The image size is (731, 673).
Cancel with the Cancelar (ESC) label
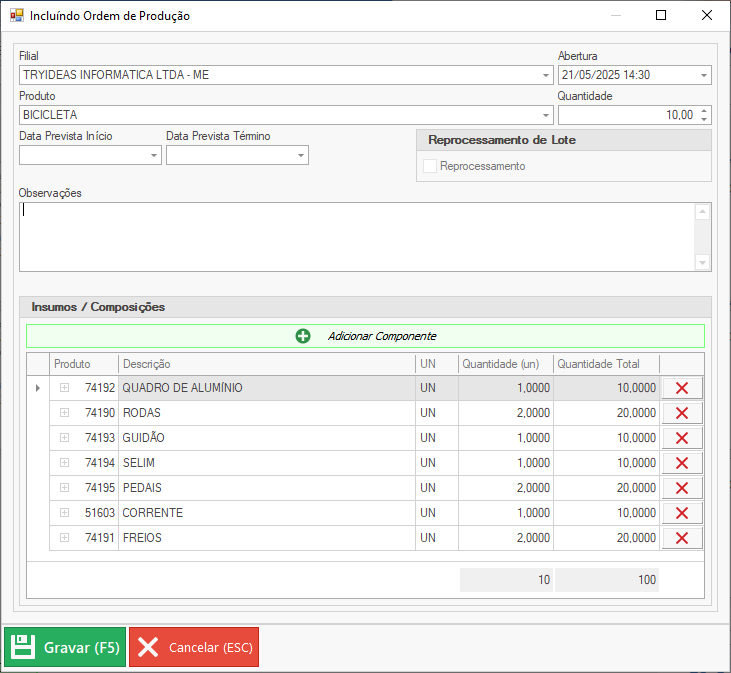pos(211,647)
